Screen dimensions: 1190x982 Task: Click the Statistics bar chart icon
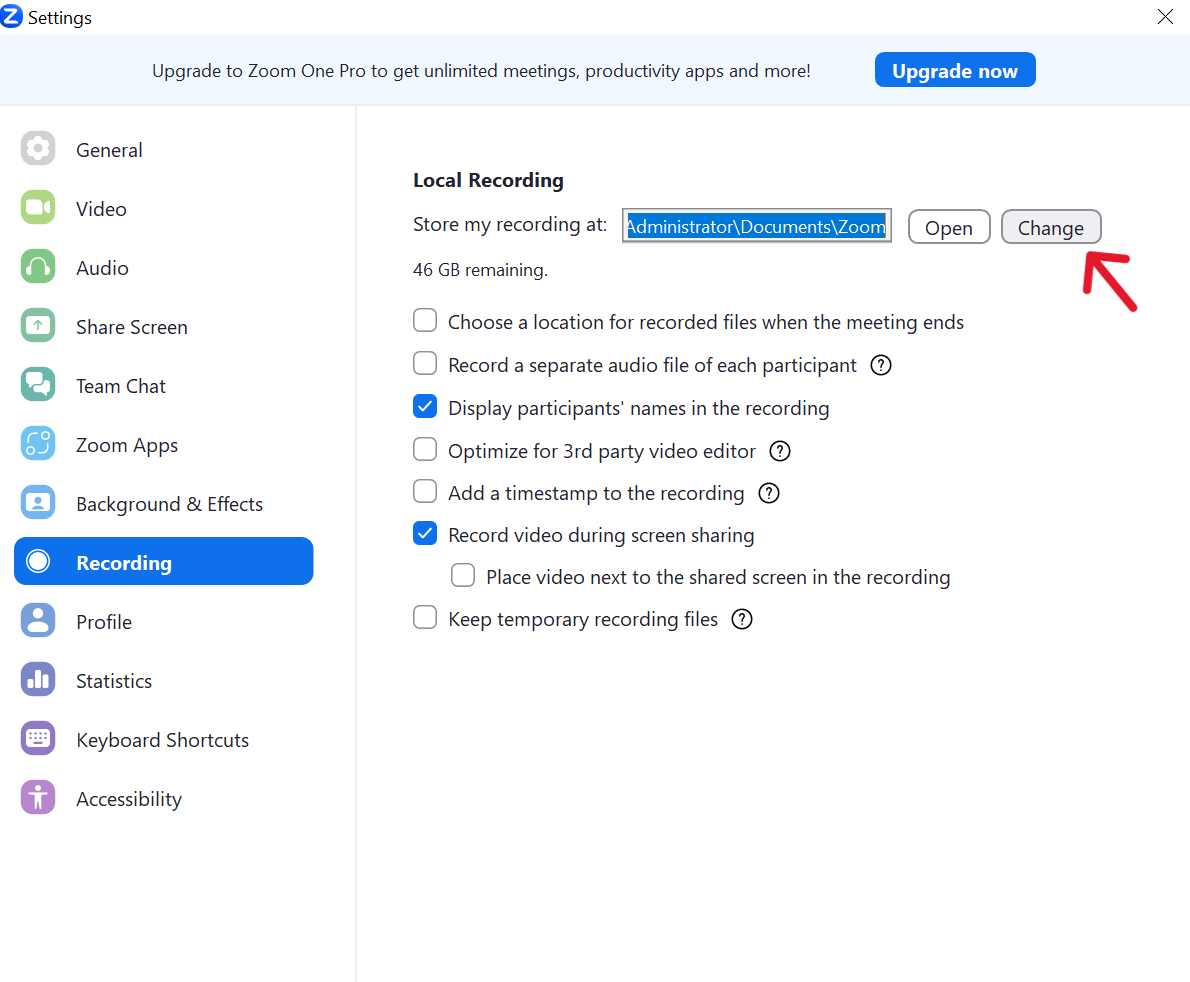click(38, 680)
